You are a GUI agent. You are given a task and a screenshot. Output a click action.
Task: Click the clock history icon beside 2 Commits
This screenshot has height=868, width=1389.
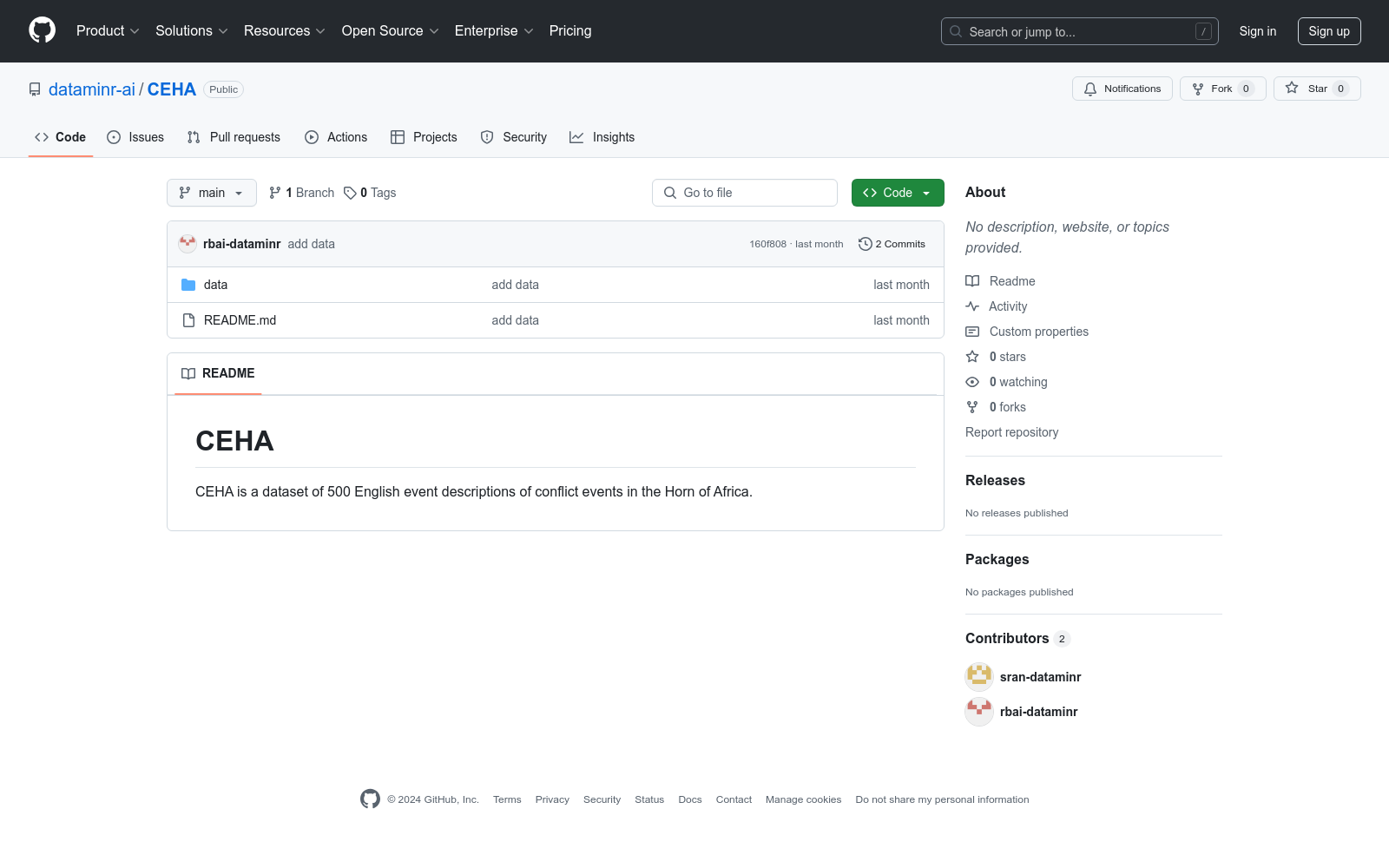click(865, 244)
